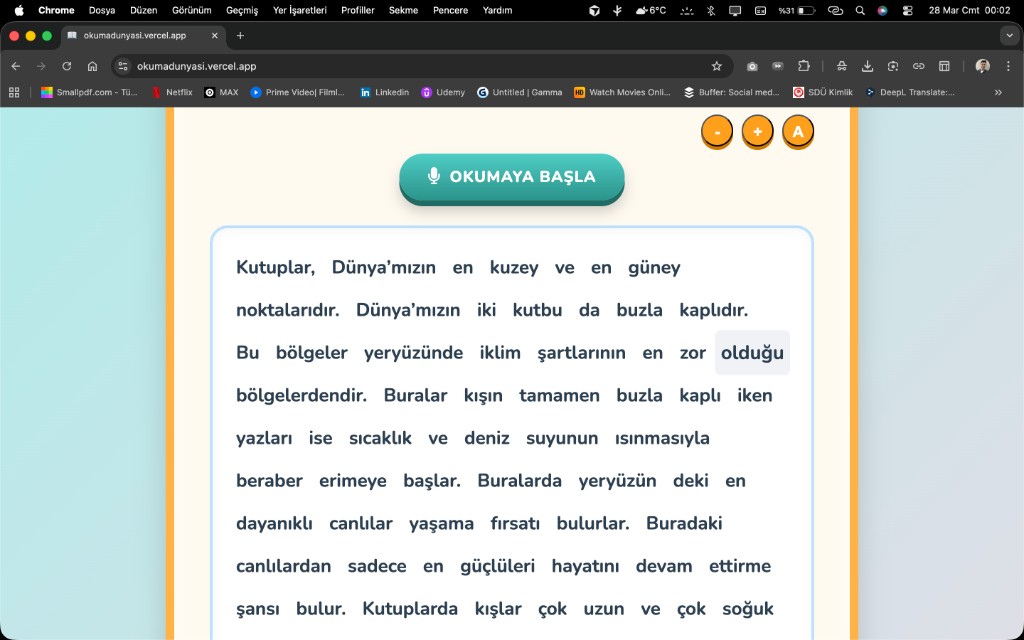Expand hidden bookmarks overflow chevron
The height and width of the screenshot is (640, 1024).
pos(997,92)
